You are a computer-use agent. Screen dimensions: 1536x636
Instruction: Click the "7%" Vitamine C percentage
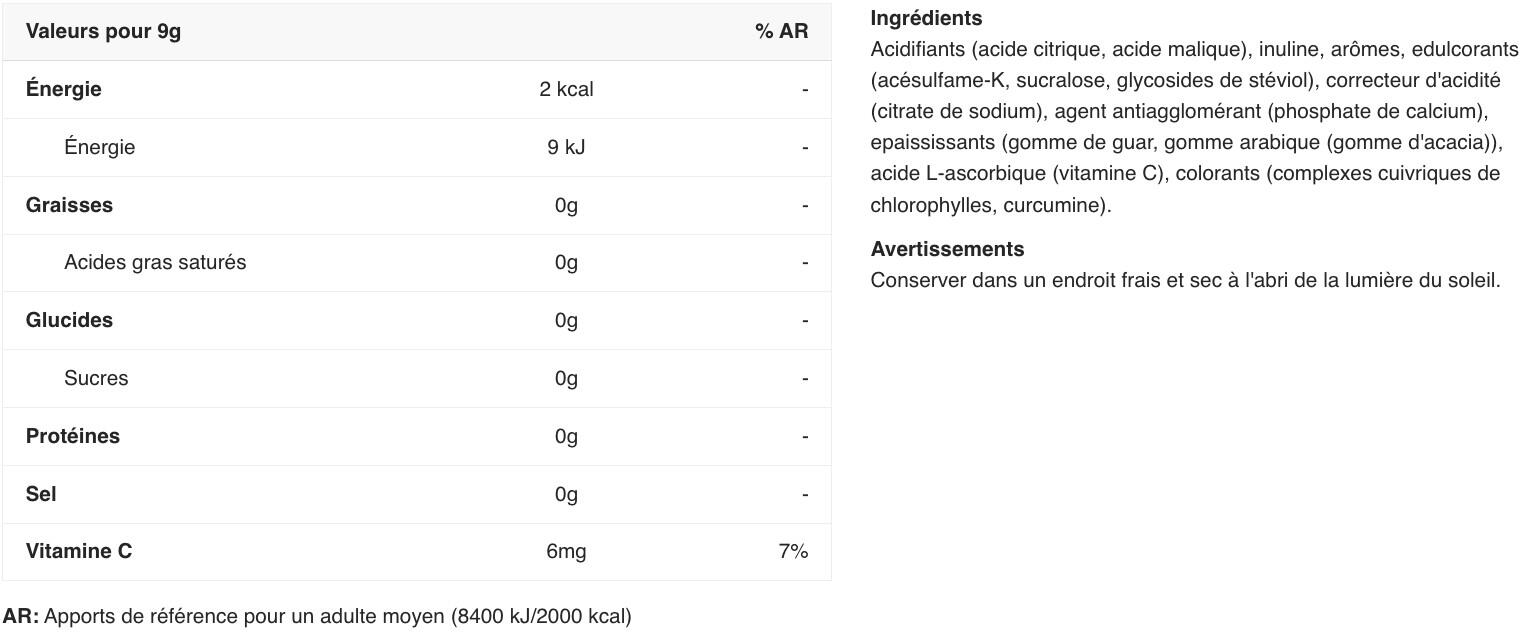(x=793, y=551)
